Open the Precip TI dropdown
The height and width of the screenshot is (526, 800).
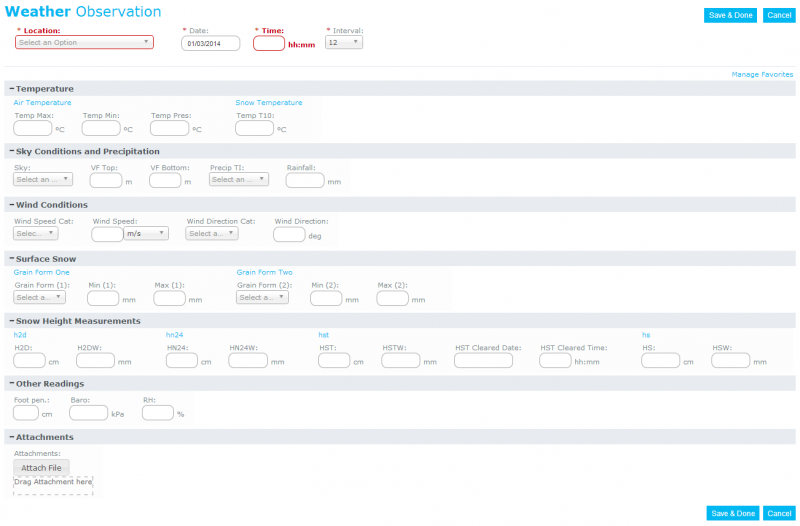[239, 179]
